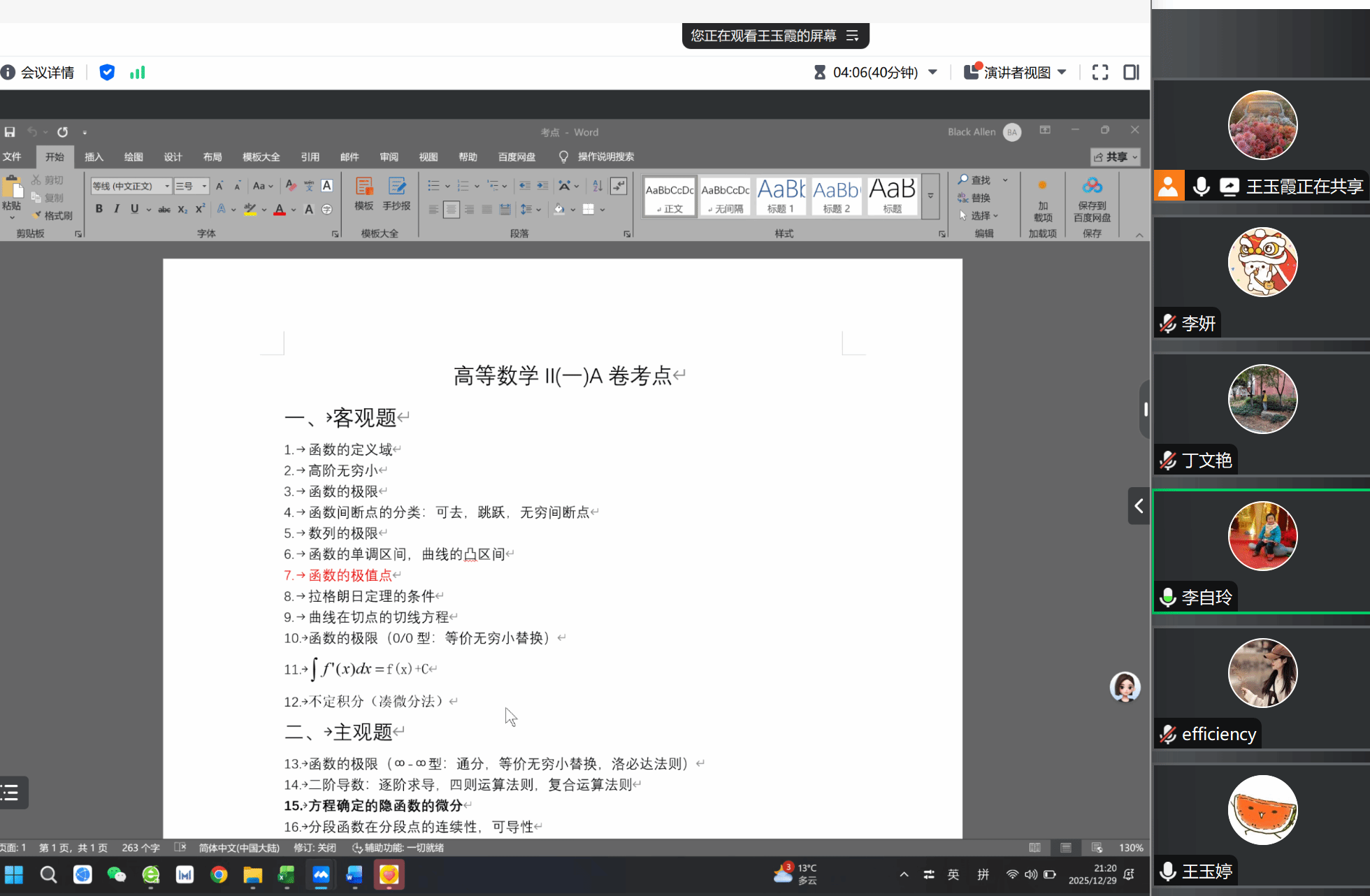Click the Format Painter 格式刷 tool
Image resolution: width=1370 pixels, height=896 pixels.
click(x=53, y=216)
